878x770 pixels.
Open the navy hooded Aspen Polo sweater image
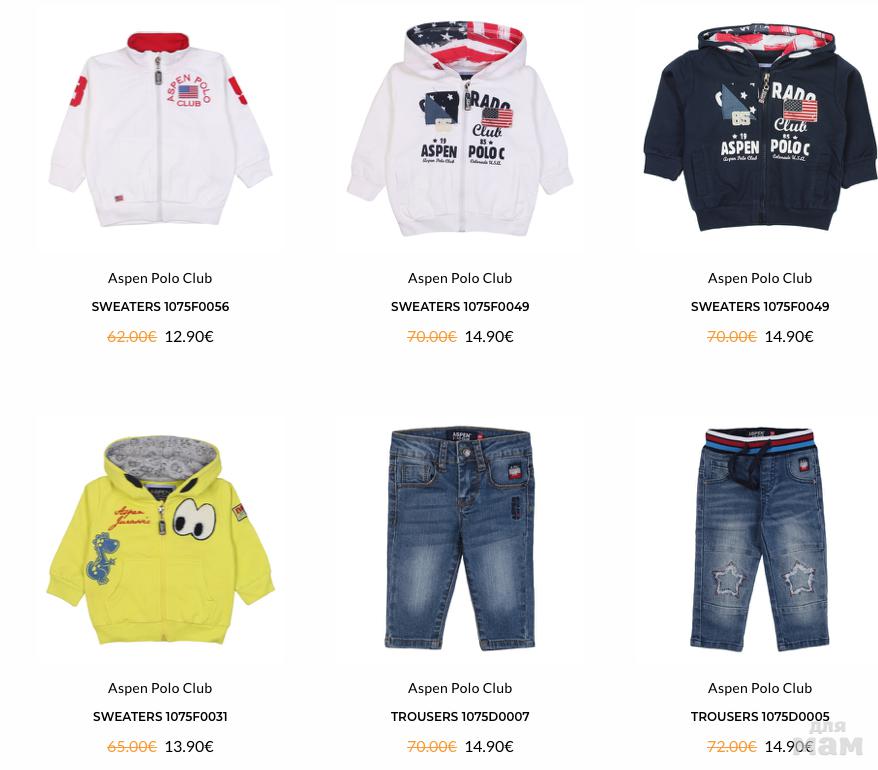coord(760,128)
